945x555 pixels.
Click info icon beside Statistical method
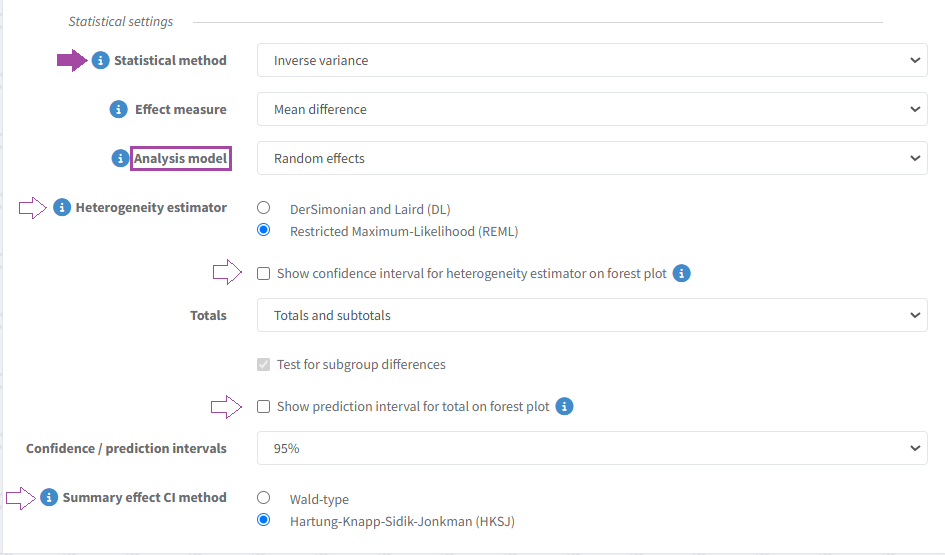pyautogui.click(x=100, y=61)
